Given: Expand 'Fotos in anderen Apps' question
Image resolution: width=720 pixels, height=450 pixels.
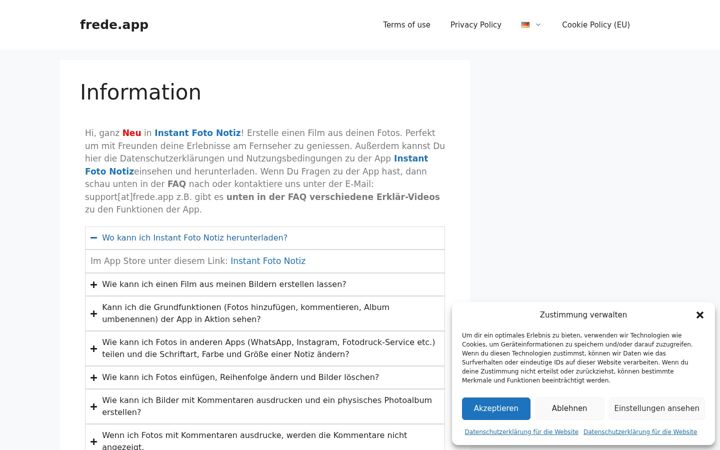Looking at the screenshot, I should point(264,348).
